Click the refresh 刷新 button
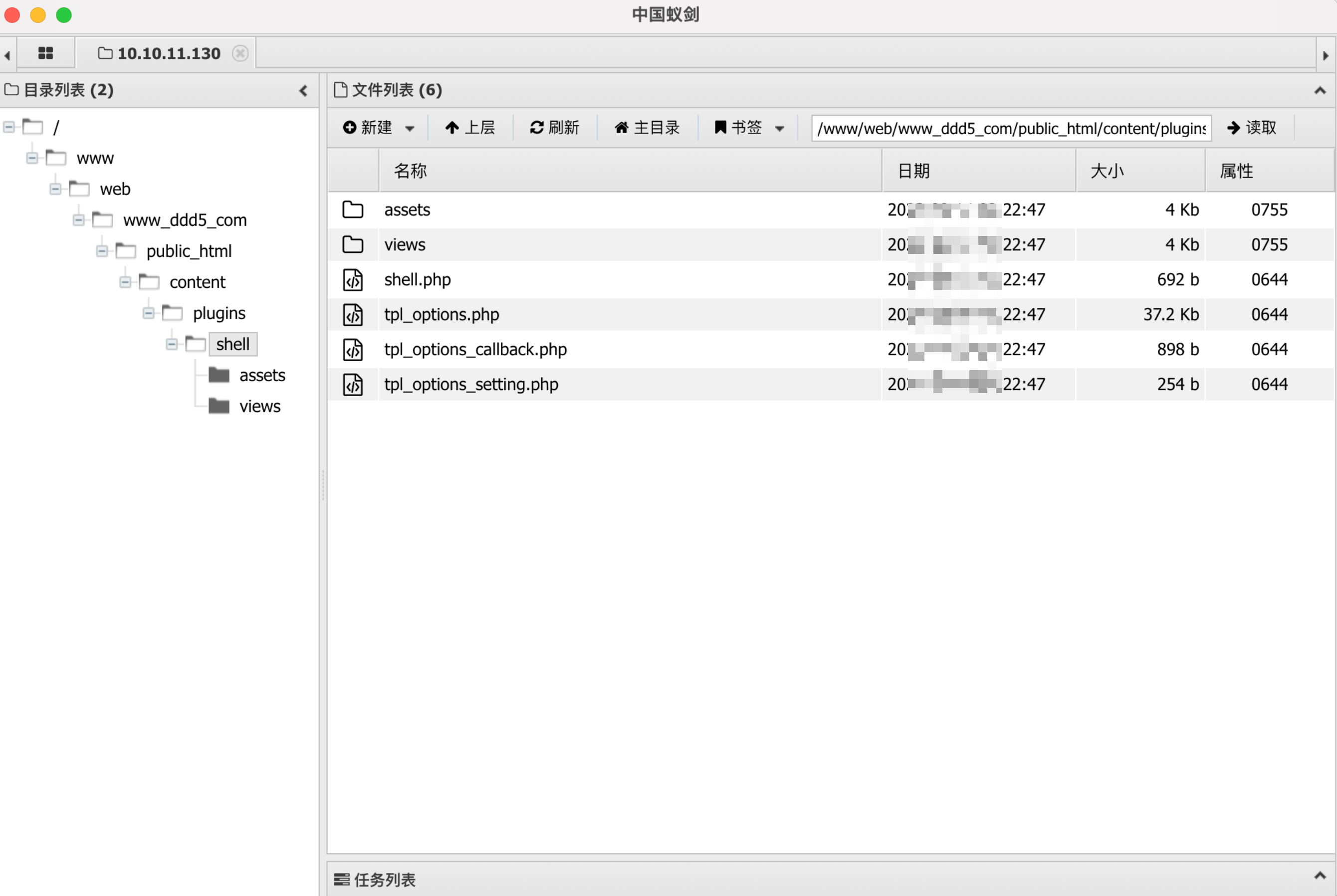The image size is (1337, 896). (554, 127)
